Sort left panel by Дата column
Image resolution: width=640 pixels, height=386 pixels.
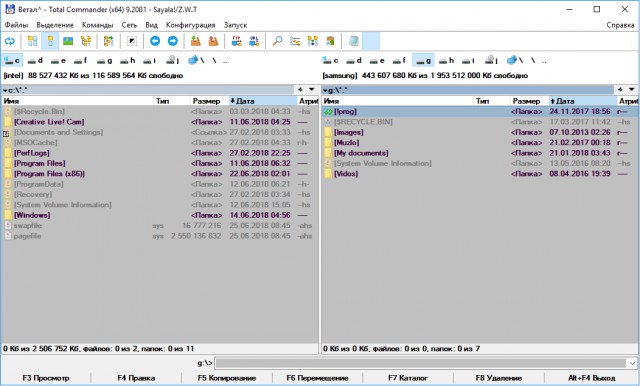tap(262, 101)
